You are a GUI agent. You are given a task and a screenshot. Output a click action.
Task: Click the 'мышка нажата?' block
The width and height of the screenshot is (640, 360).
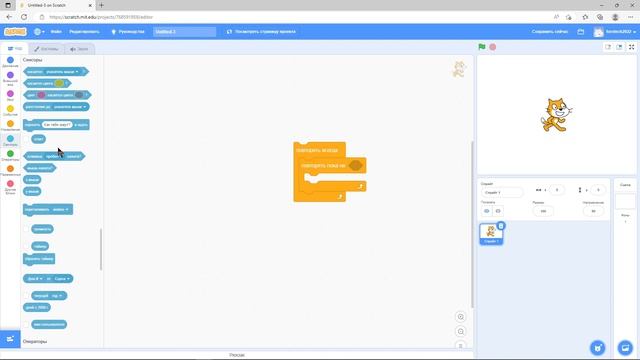click(x=40, y=168)
